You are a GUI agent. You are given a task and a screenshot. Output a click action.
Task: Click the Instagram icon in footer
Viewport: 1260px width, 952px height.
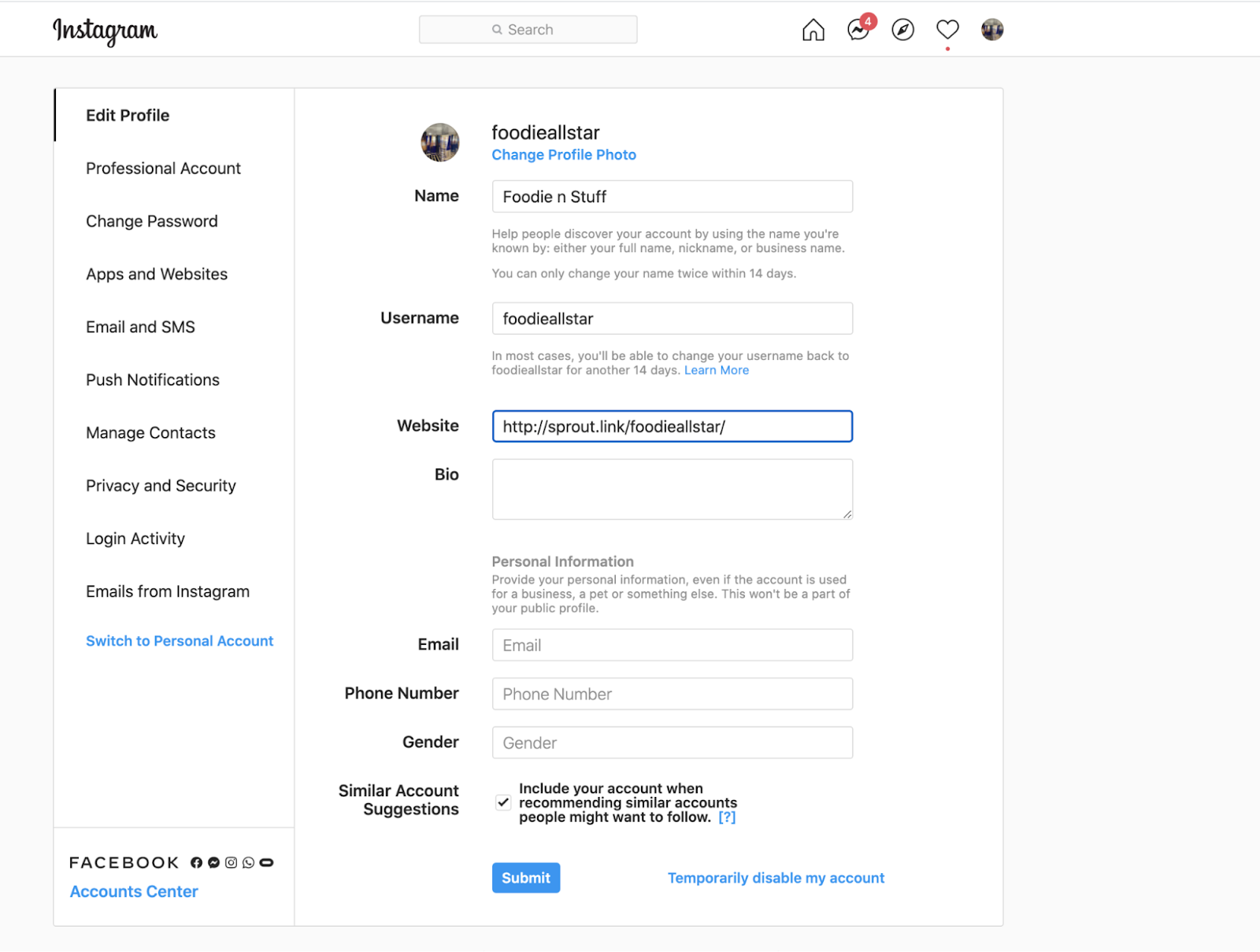point(231,863)
